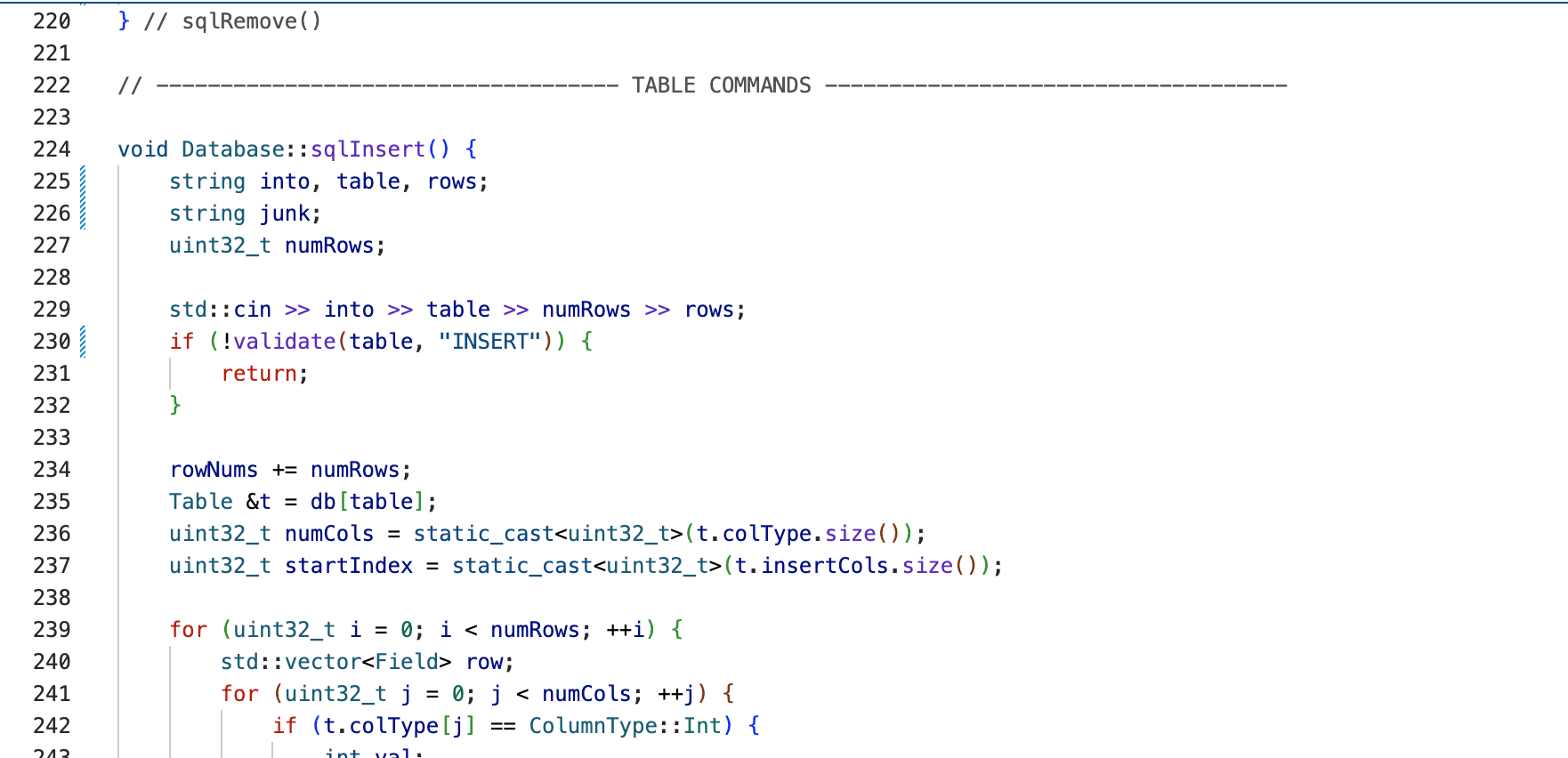Viewport: 1568px width, 758px height.
Task: Click the 'return' keyword on line 231
Action: [259, 374]
